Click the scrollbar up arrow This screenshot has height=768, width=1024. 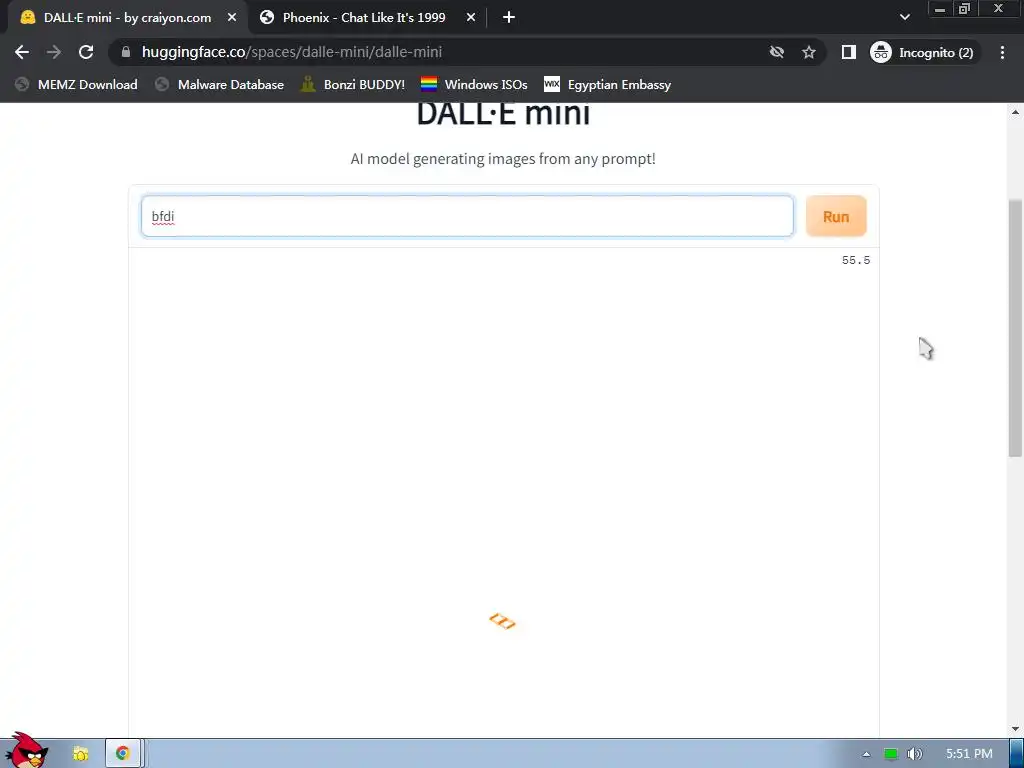pos(1016,112)
